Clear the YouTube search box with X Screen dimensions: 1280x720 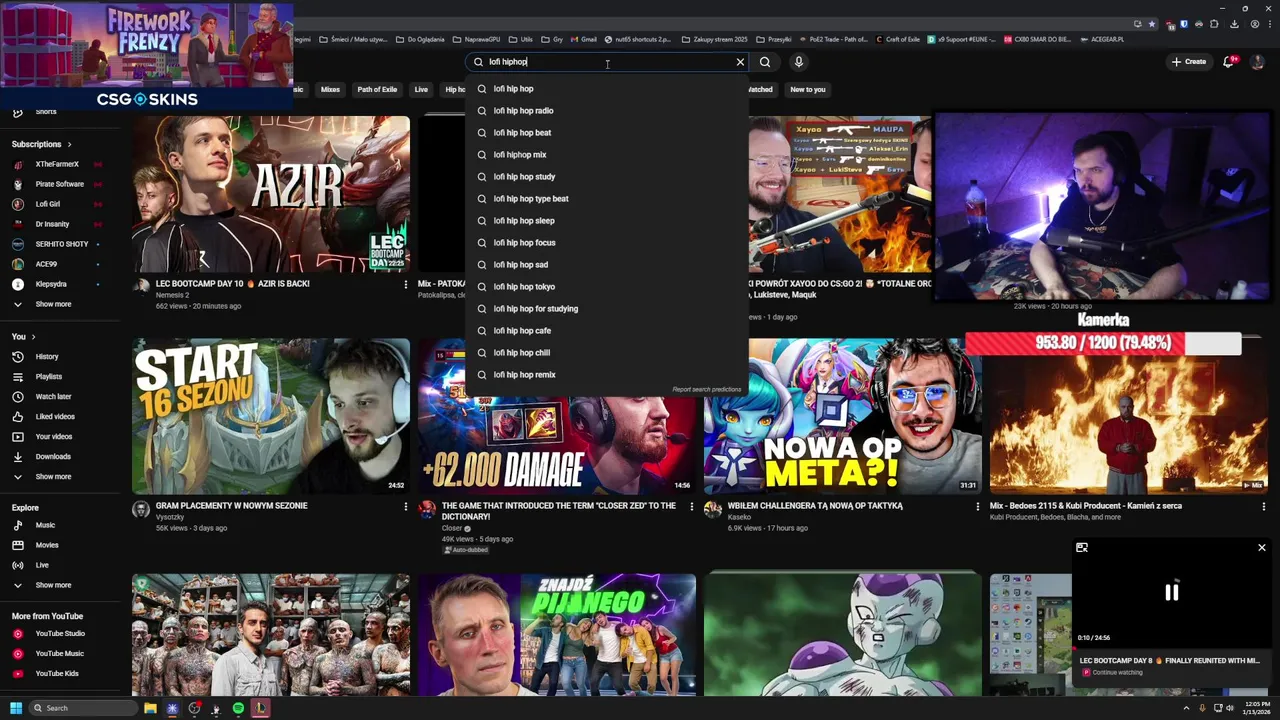740,62
